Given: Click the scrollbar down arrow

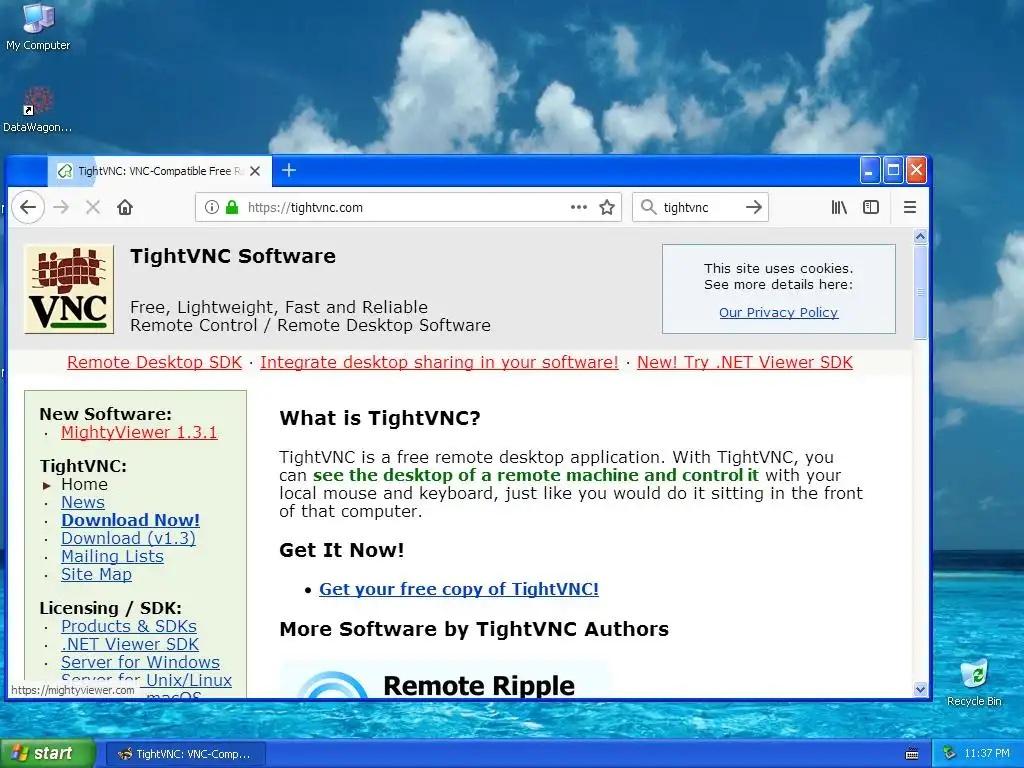Looking at the screenshot, I should [920, 689].
